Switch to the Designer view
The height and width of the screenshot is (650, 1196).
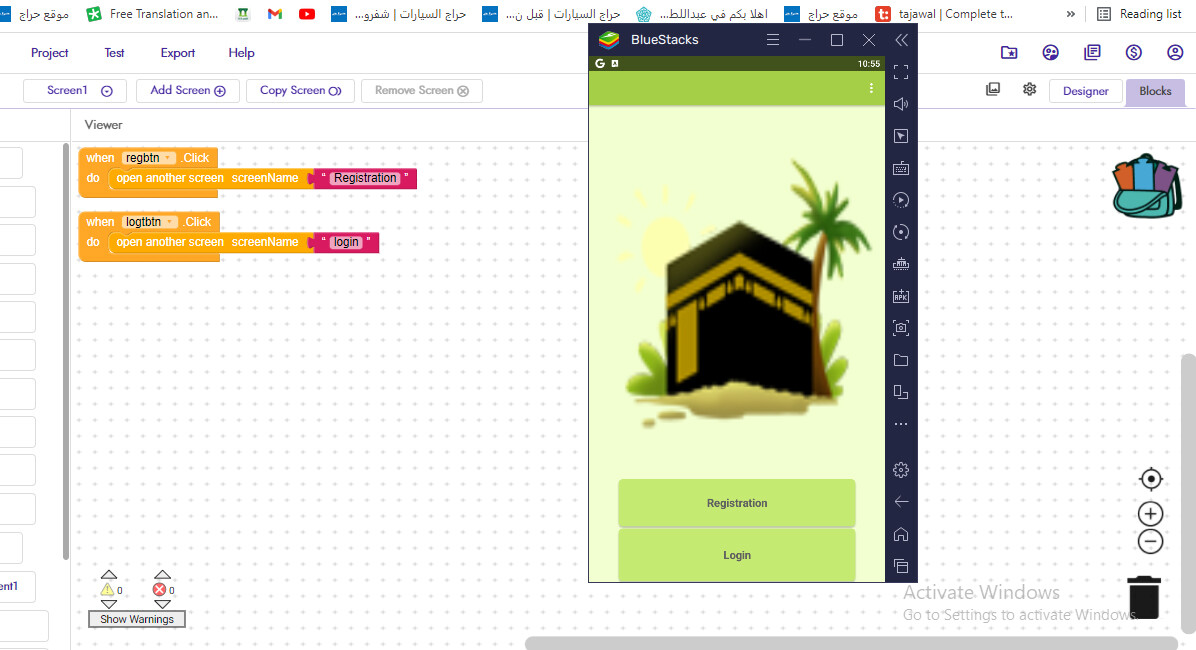[1085, 91]
